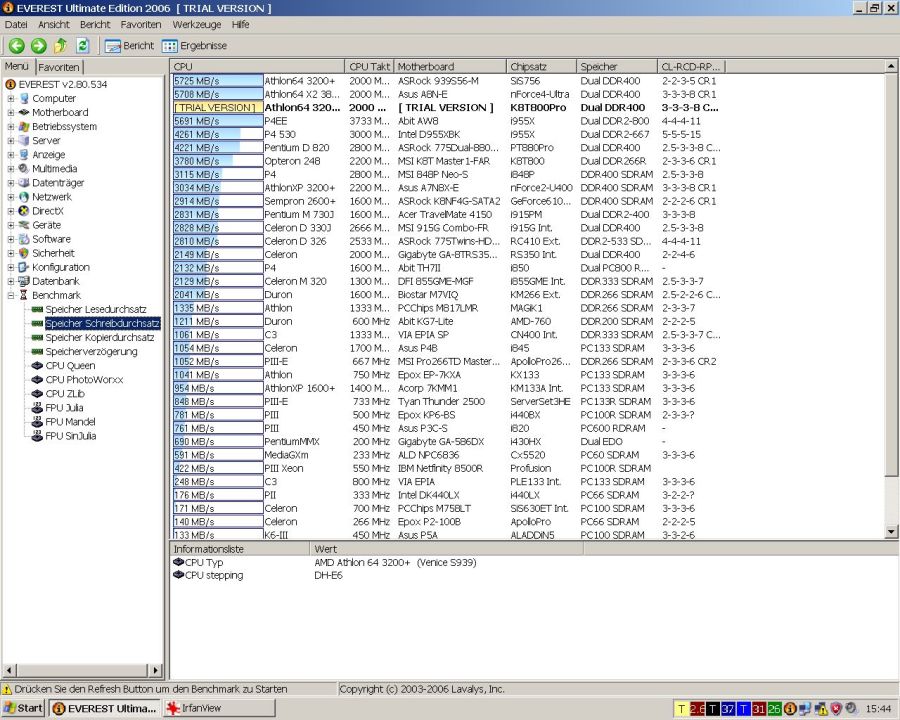Select the Konfiguration tree icon
This screenshot has height=720, width=900.
pyautogui.click(x=24, y=267)
